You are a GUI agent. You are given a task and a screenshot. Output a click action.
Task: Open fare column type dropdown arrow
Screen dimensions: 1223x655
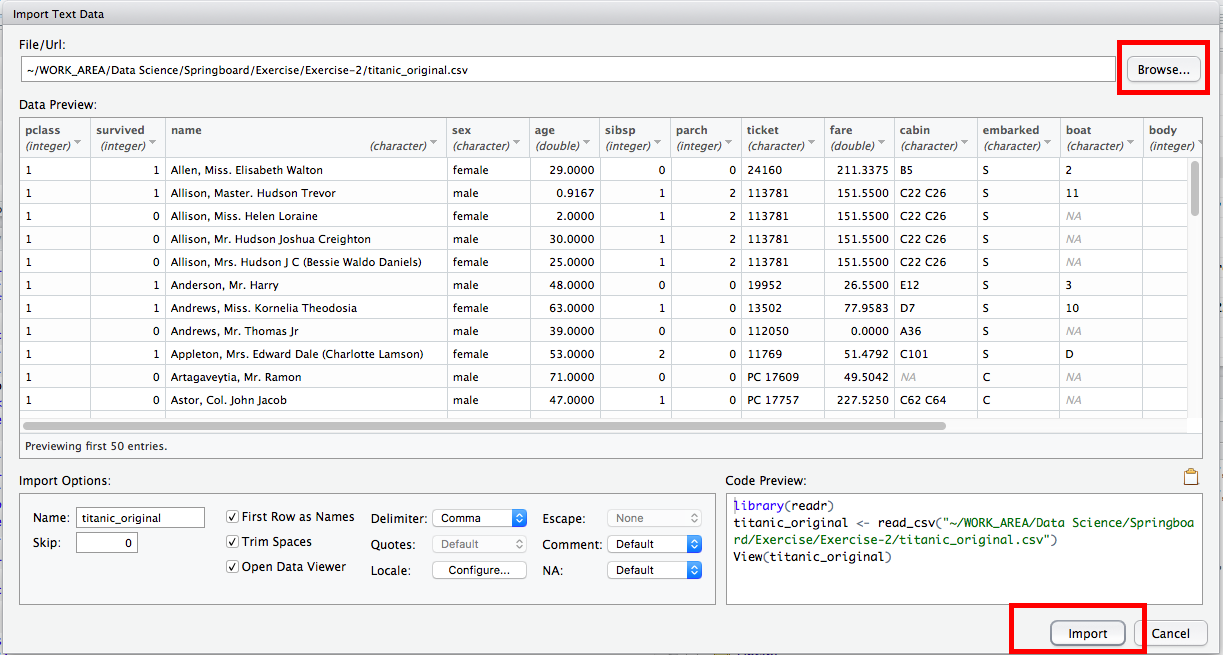pos(882,144)
